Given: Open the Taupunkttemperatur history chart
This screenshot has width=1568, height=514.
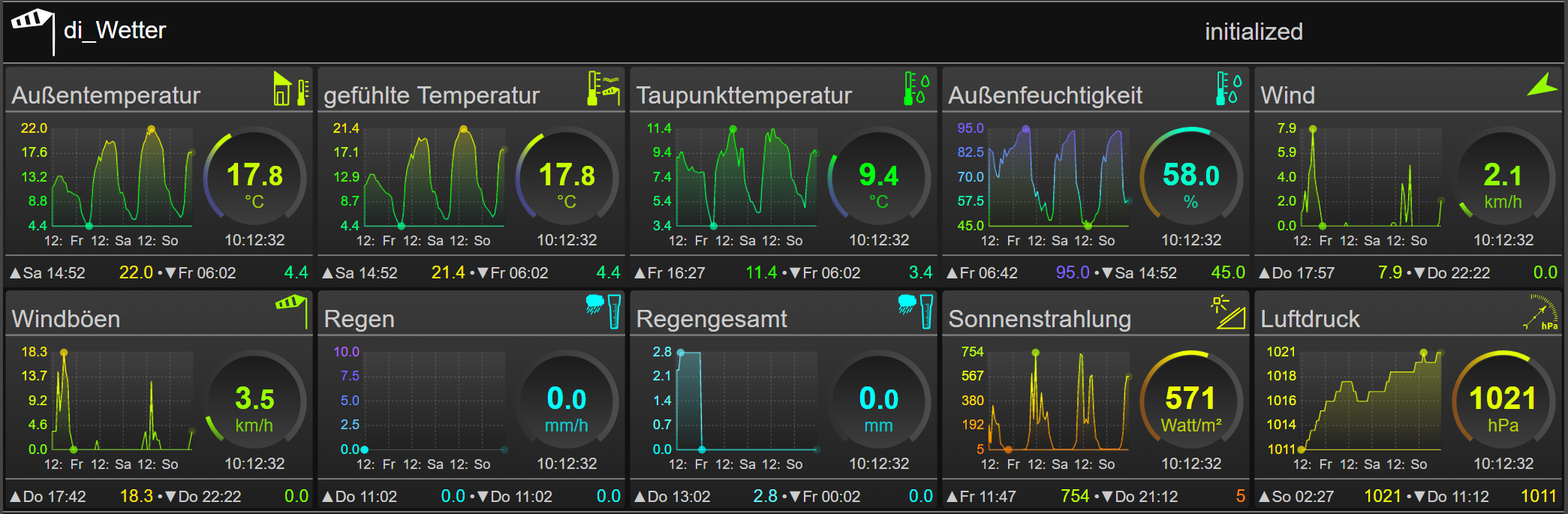Looking at the screenshot, I should pos(731,185).
